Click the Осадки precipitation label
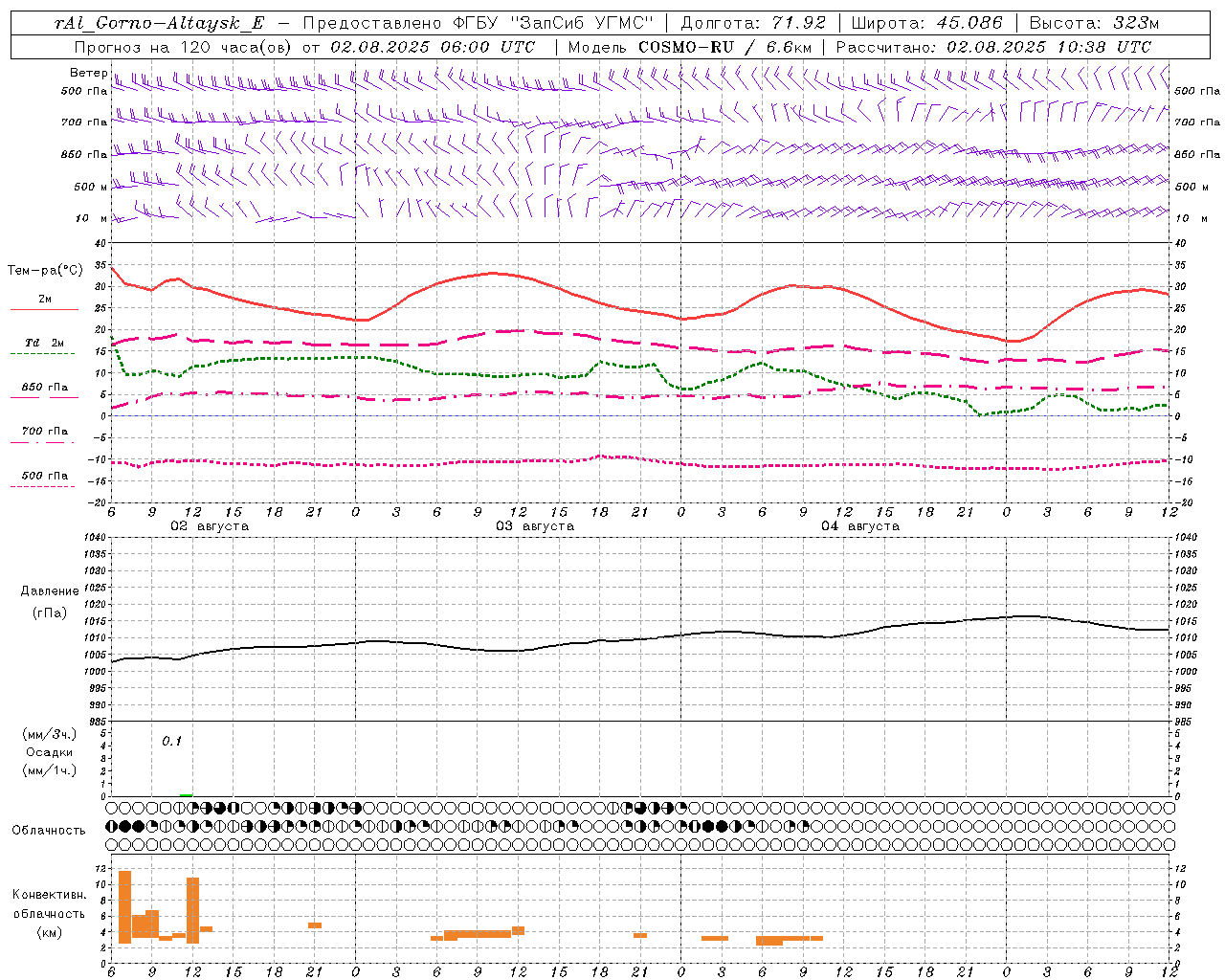This screenshot has height=980, width=1225. pos(50,752)
